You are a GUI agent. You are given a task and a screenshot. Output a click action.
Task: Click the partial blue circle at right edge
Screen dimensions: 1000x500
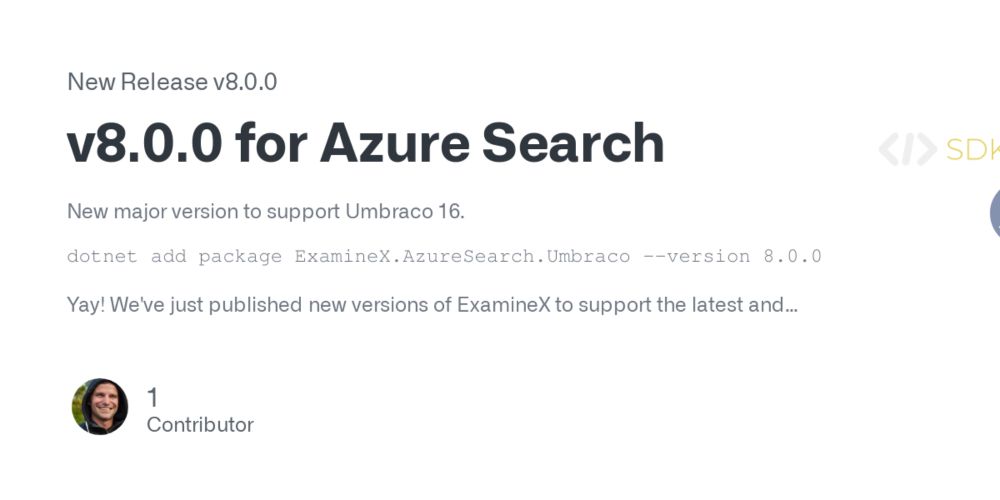[x=995, y=214]
